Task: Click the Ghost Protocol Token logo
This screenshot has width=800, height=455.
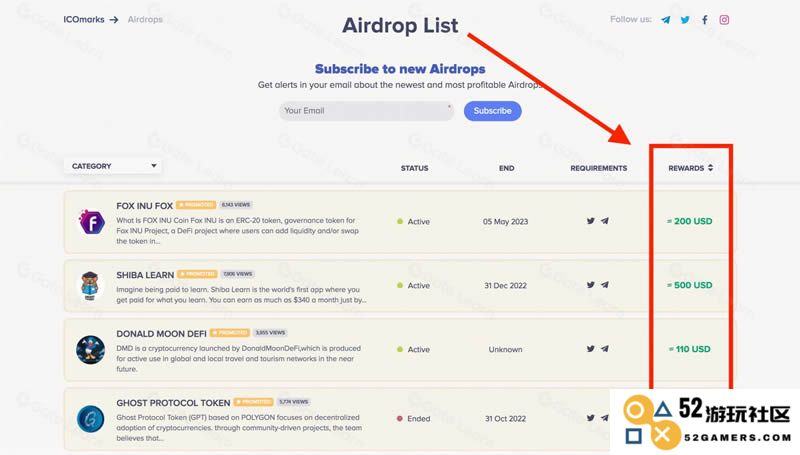Action: click(x=90, y=419)
